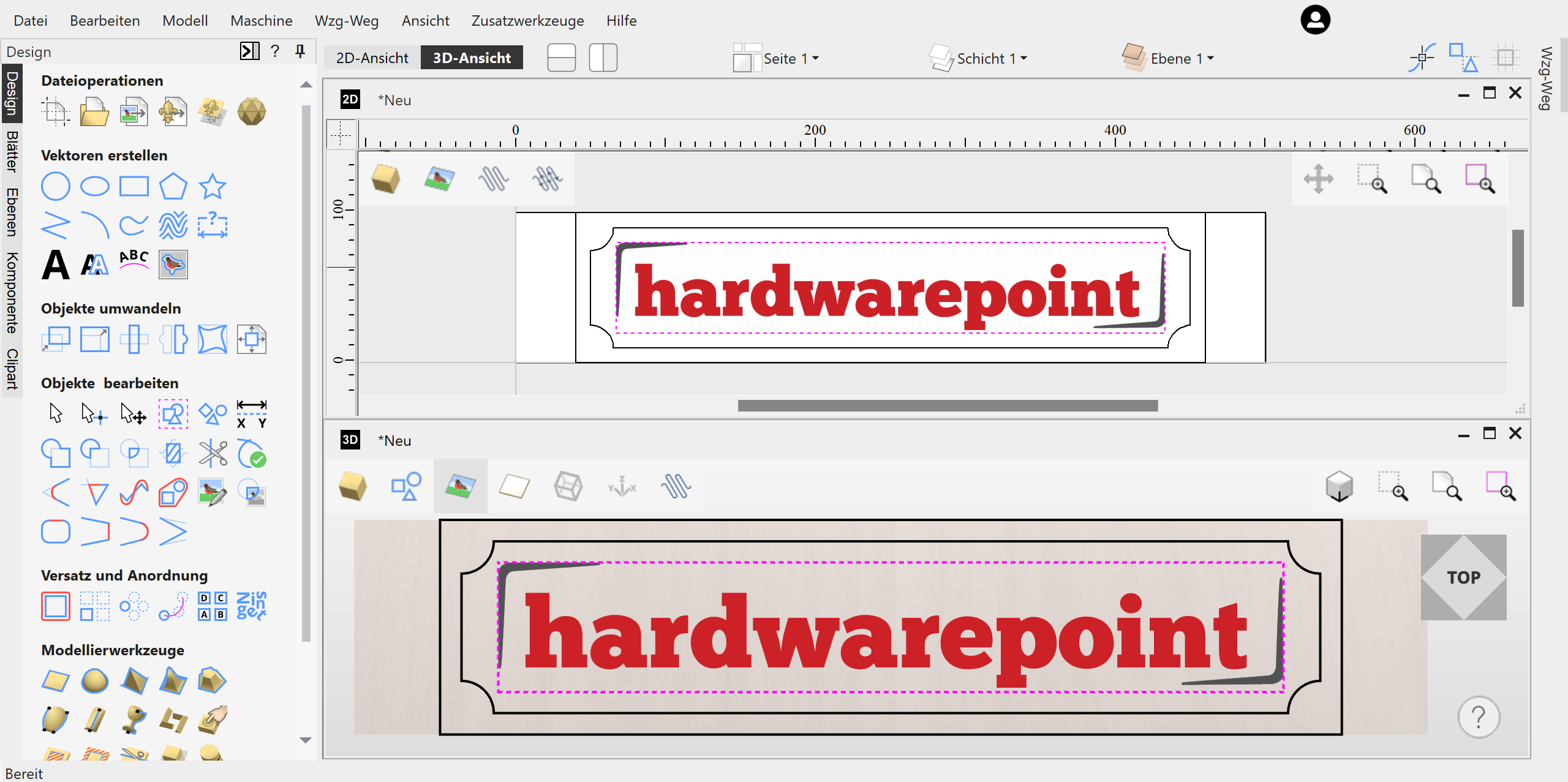The image size is (1568, 782).
Task: Collapse the Design panel with arrow icon
Action: click(249, 51)
